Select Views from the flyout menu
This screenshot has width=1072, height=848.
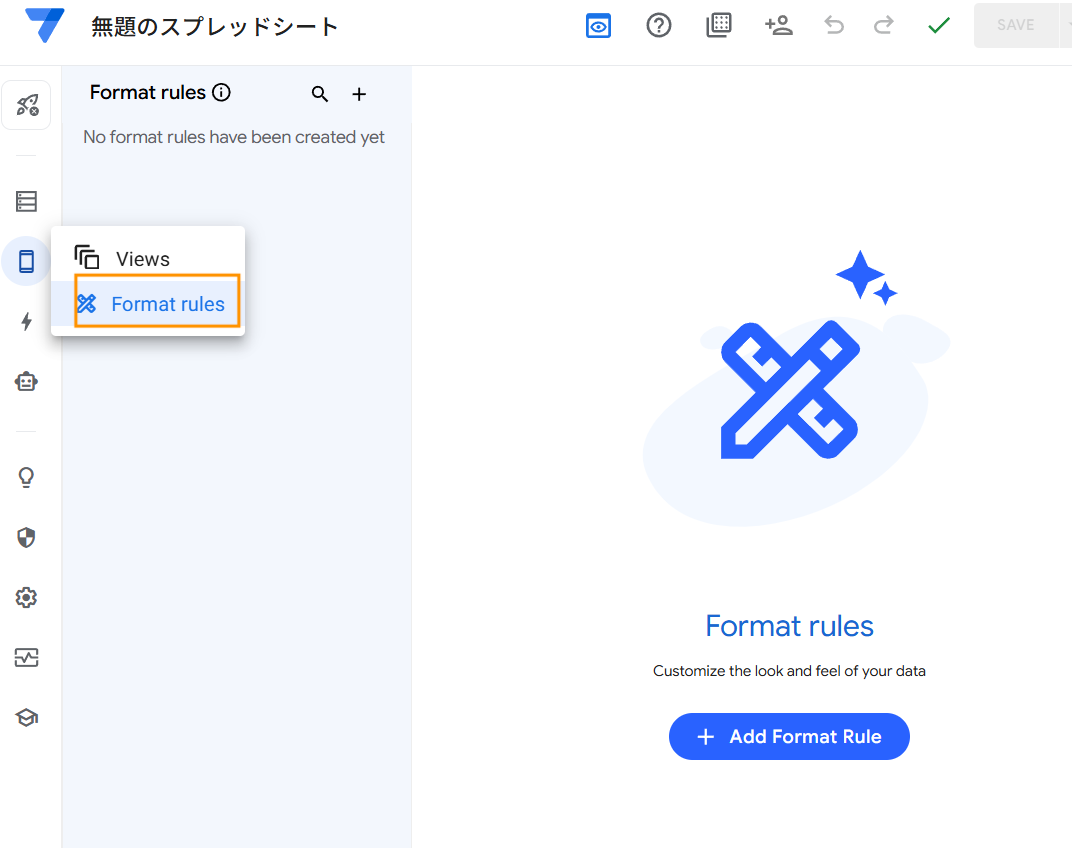tap(142, 259)
